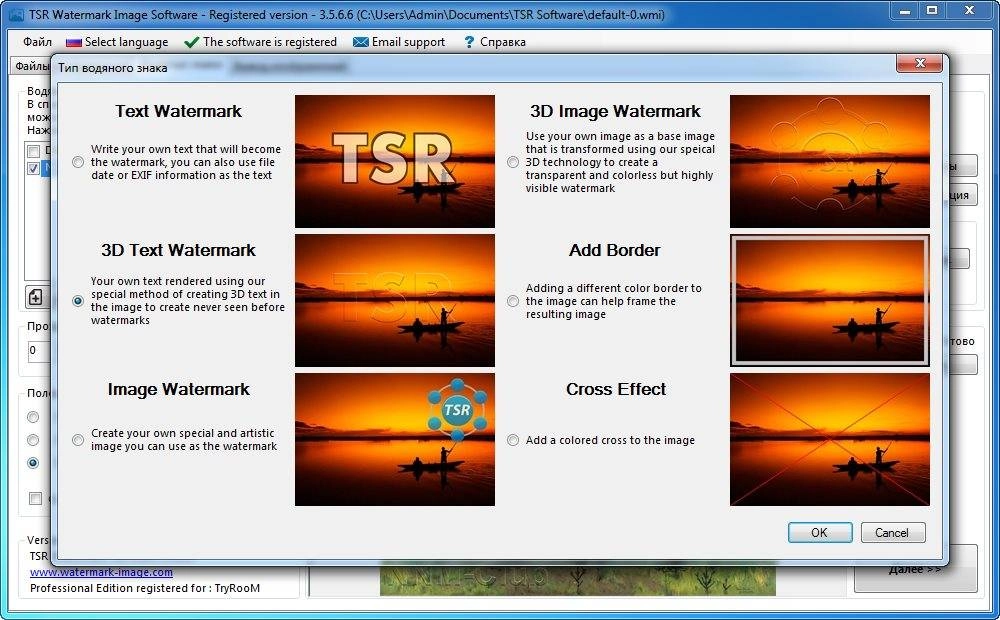Click the Add Border preview thumbnail
1000x620 pixels.
click(x=830, y=300)
